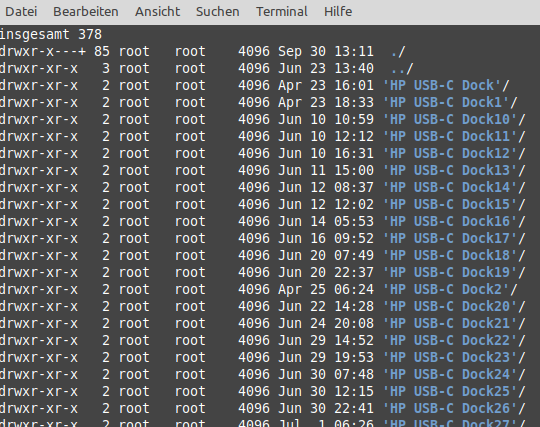Viewport: 540px width, 427px height.
Task: Click the 'HP USB-C Dock20'/ directory name
Action: click(454, 306)
